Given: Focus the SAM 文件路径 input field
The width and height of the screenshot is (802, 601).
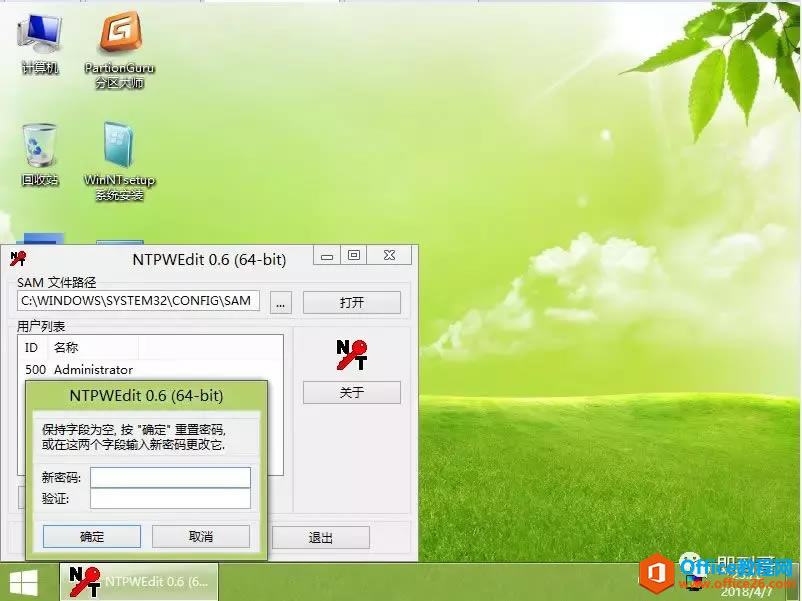Looking at the screenshot, I should tap(138, 301).
